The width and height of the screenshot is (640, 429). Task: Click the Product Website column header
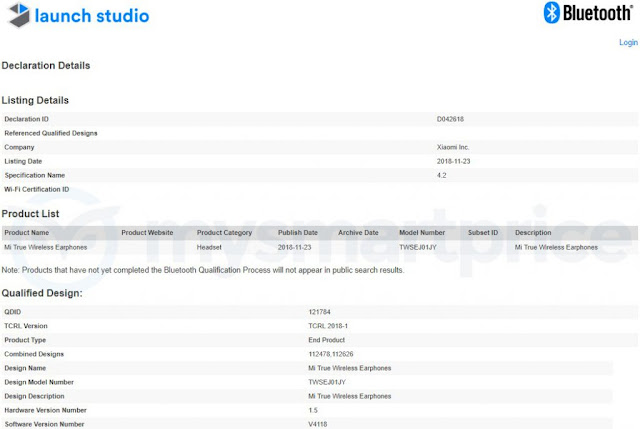(x=147, y=233)
